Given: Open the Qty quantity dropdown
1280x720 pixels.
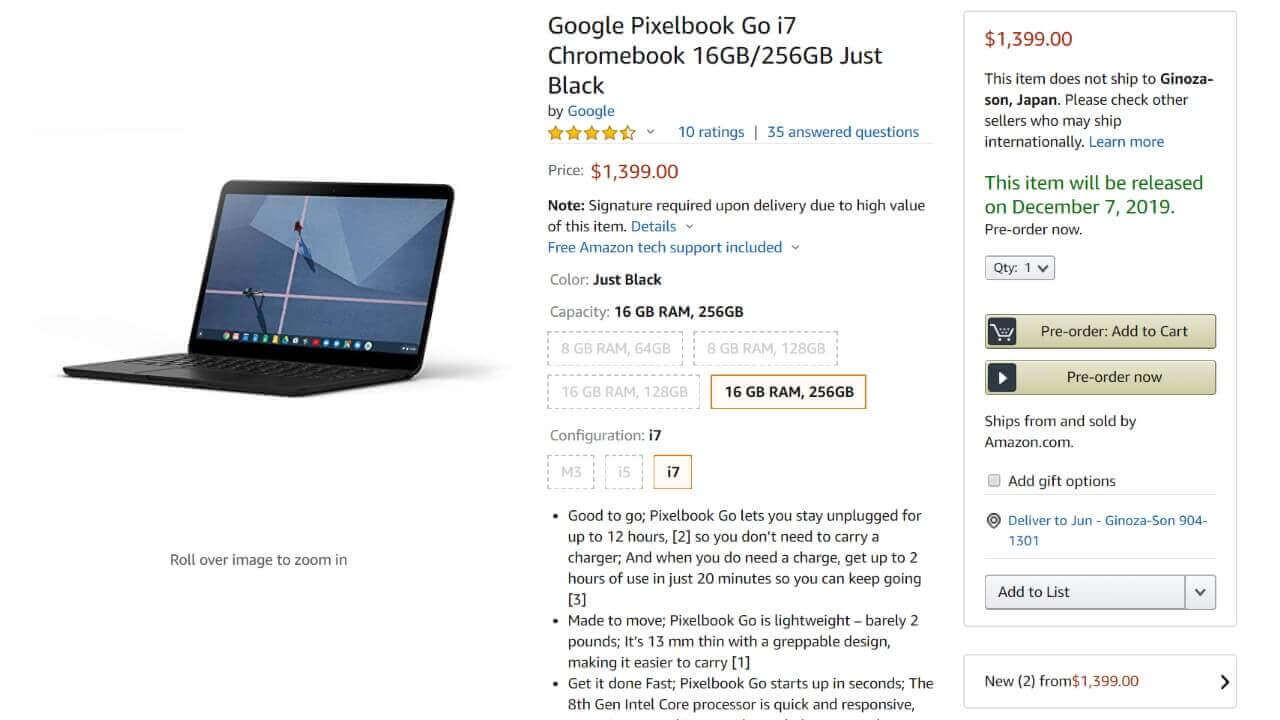Looking at the screenshot, I should 1019,268.
